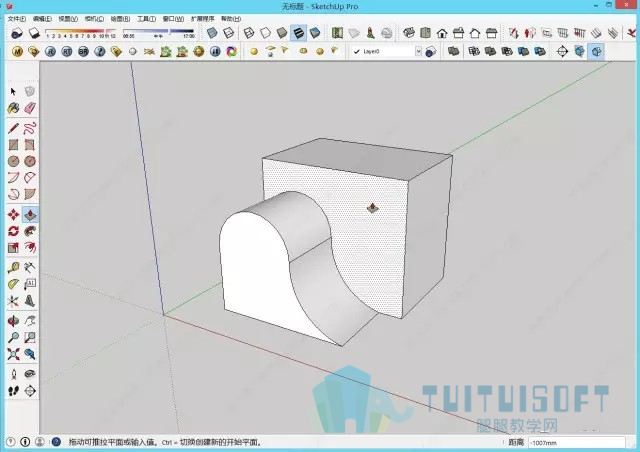The height and width of the screenshot is (452, 640).
Task: Open the 视图(V) menu
Action: 68,19
